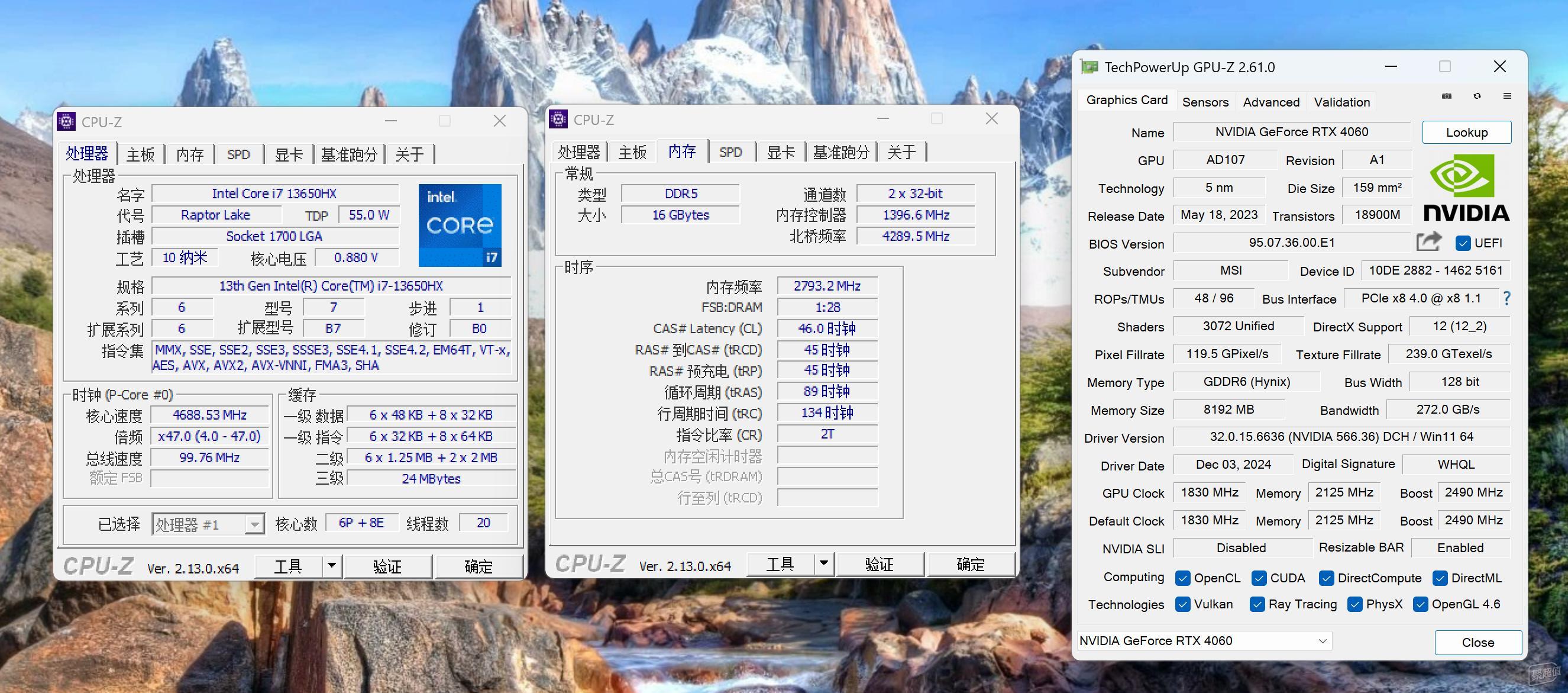
Task: Switch to the Sensors tab in GPU-Z
Action: click(1205, 102)
